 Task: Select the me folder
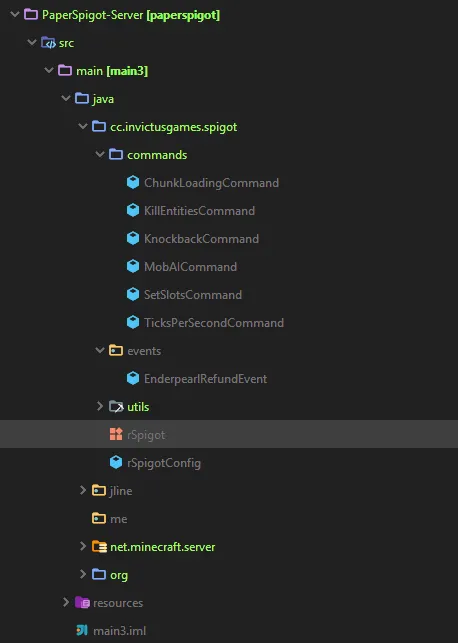118,519
